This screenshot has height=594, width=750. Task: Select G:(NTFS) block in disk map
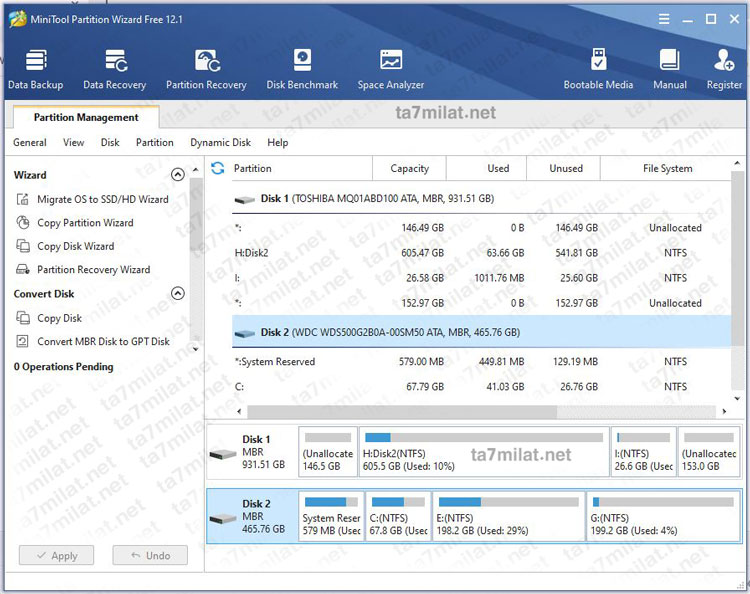(663, 516)
